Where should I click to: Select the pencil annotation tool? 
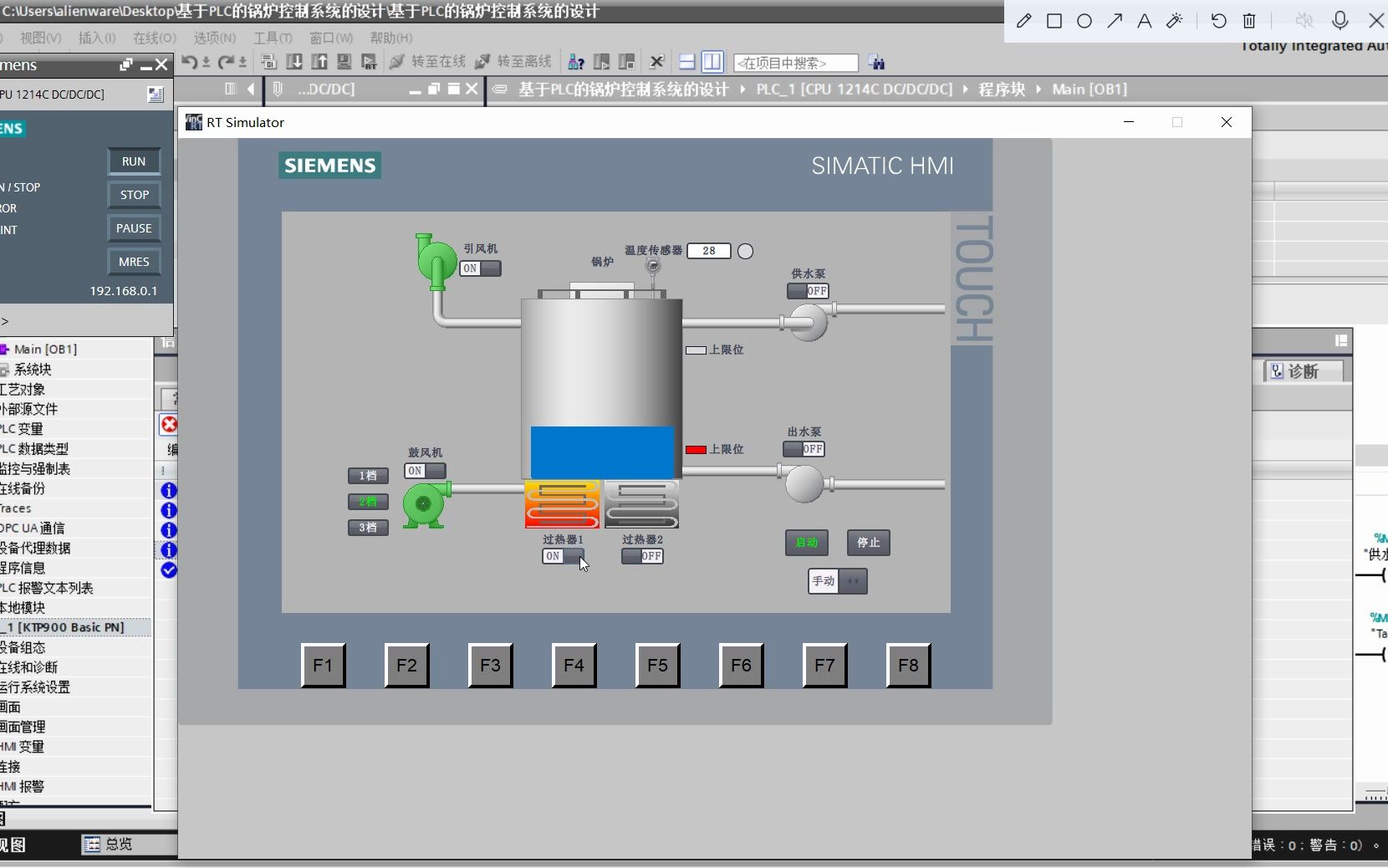tap(1023, 21)
